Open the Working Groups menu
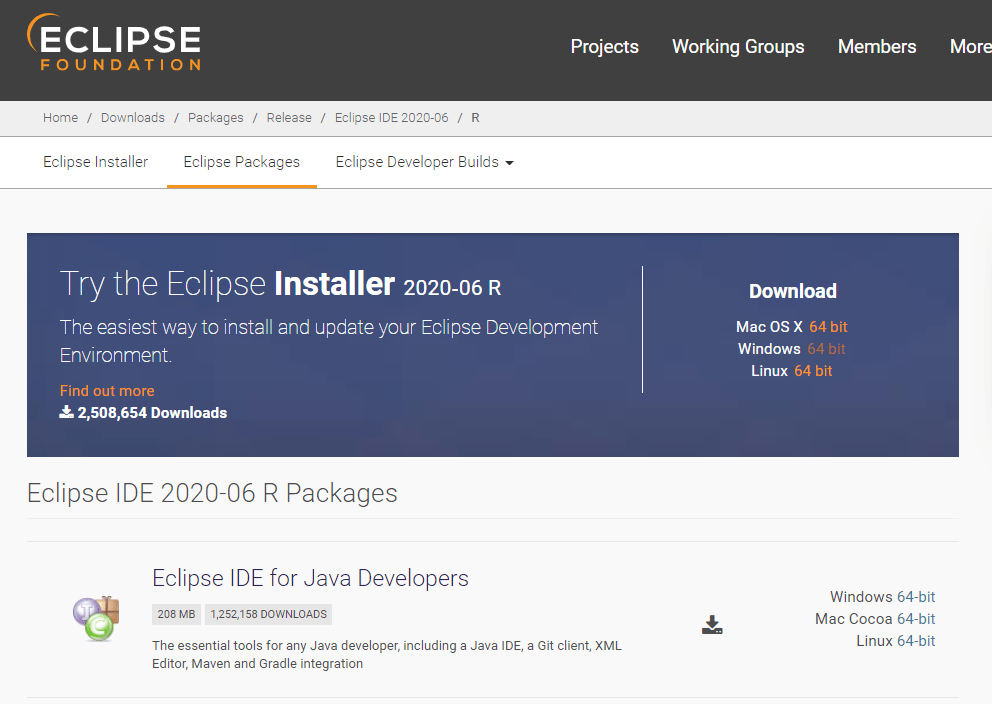This screenshot has height=704, width=992. click(x=738, y=46)
